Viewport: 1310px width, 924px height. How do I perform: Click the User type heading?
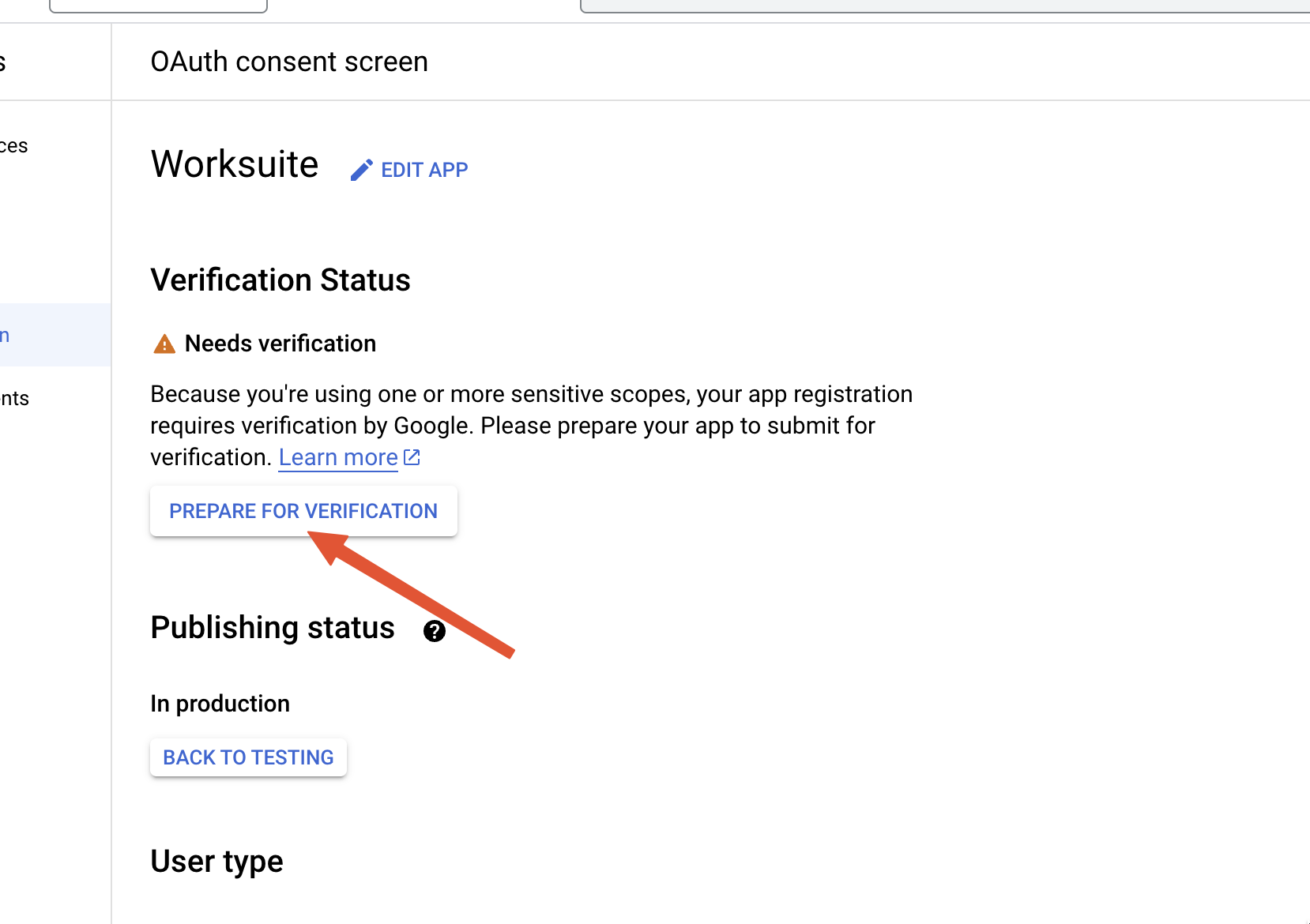(x=216, y=861)
